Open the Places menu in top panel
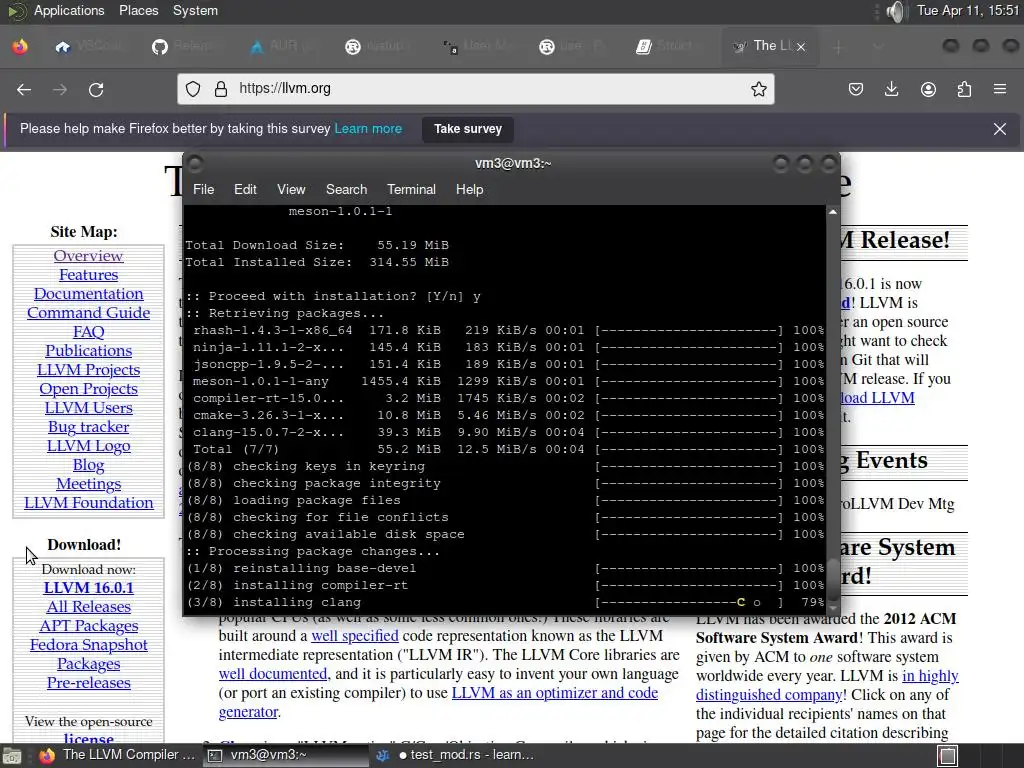1024x768 pixels. pos(138,10)
